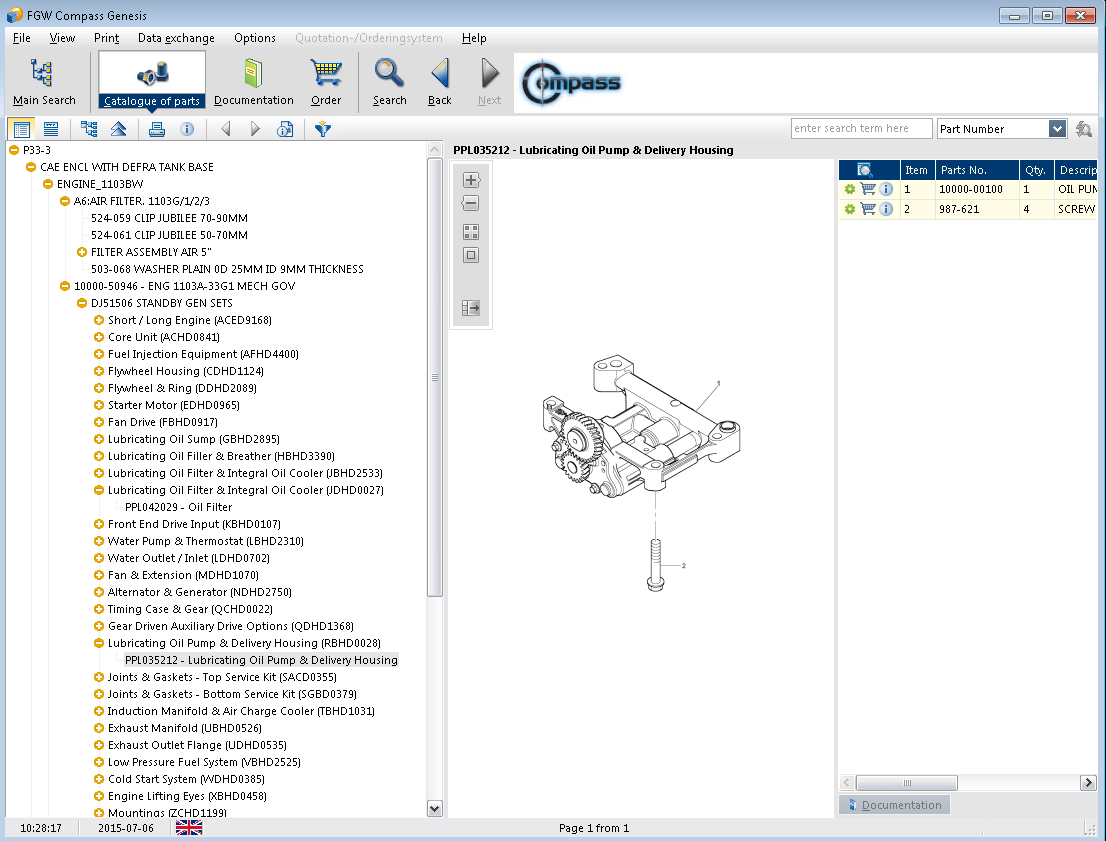Click the zoom in button beside the diagram
Viewport: 1106px width, 841px height.
[x=471, y=181]
